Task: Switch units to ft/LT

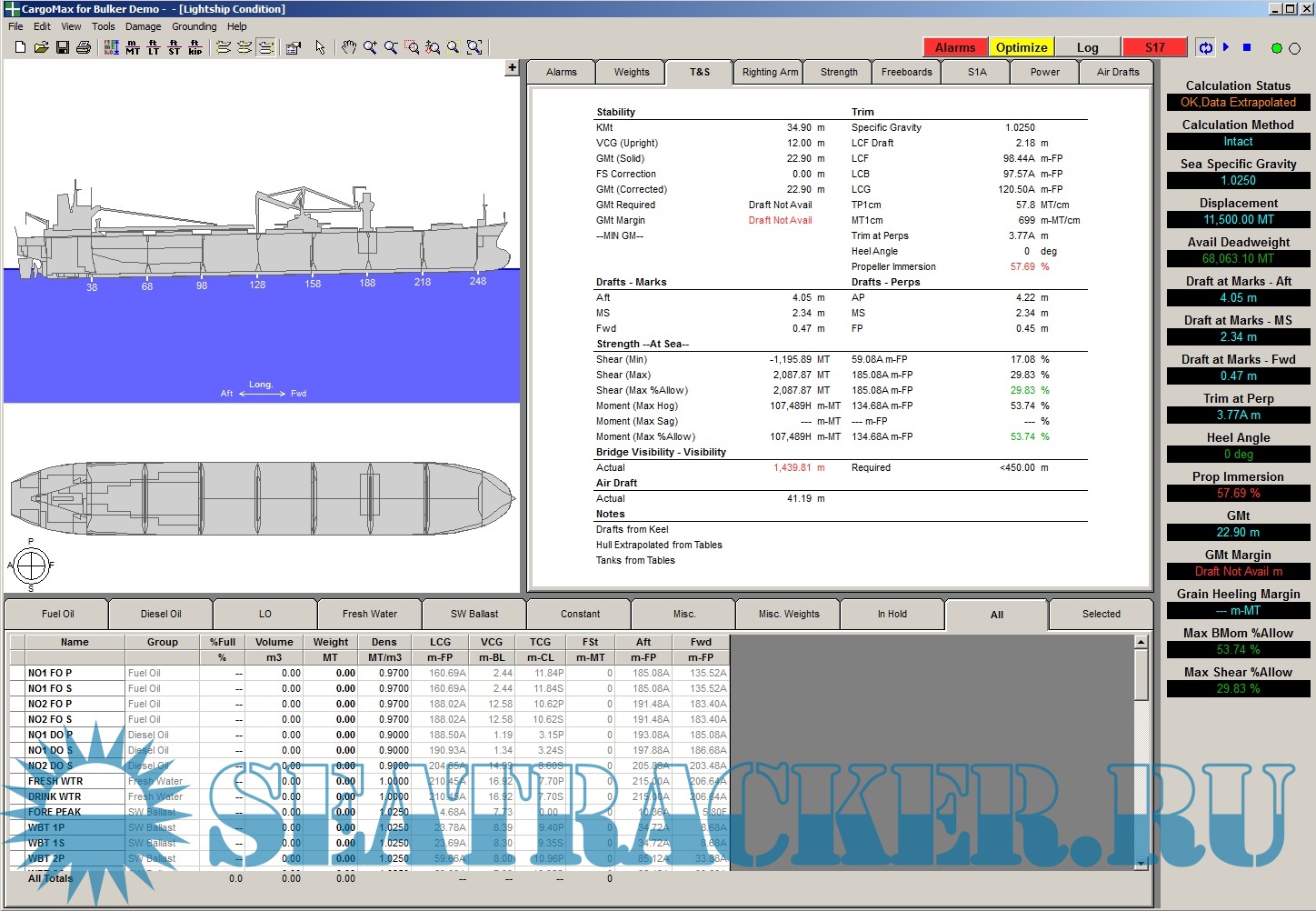Action: [x=154, y=47]
